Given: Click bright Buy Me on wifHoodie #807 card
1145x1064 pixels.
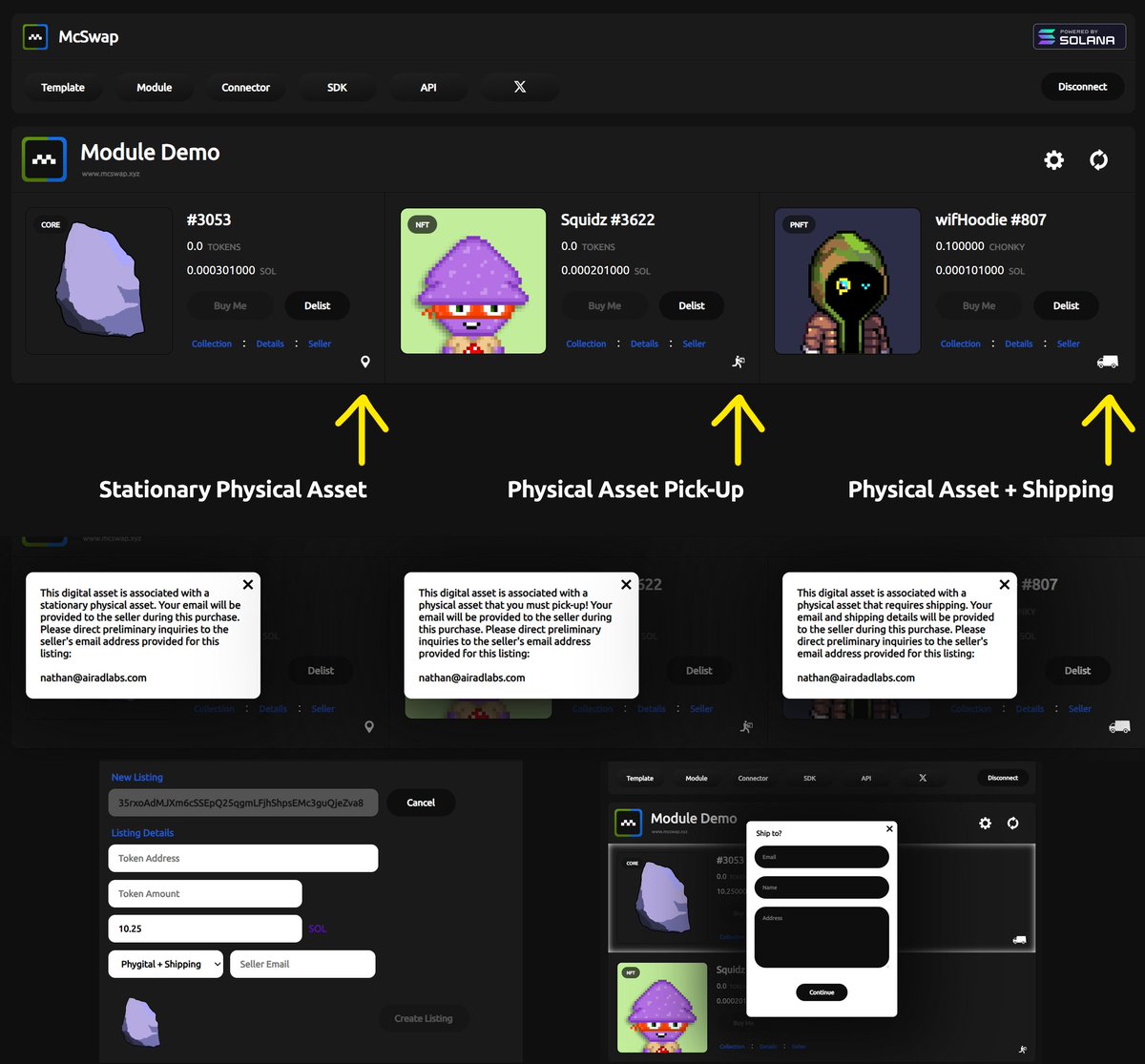Looking at the screenshot, I should 979,305.
